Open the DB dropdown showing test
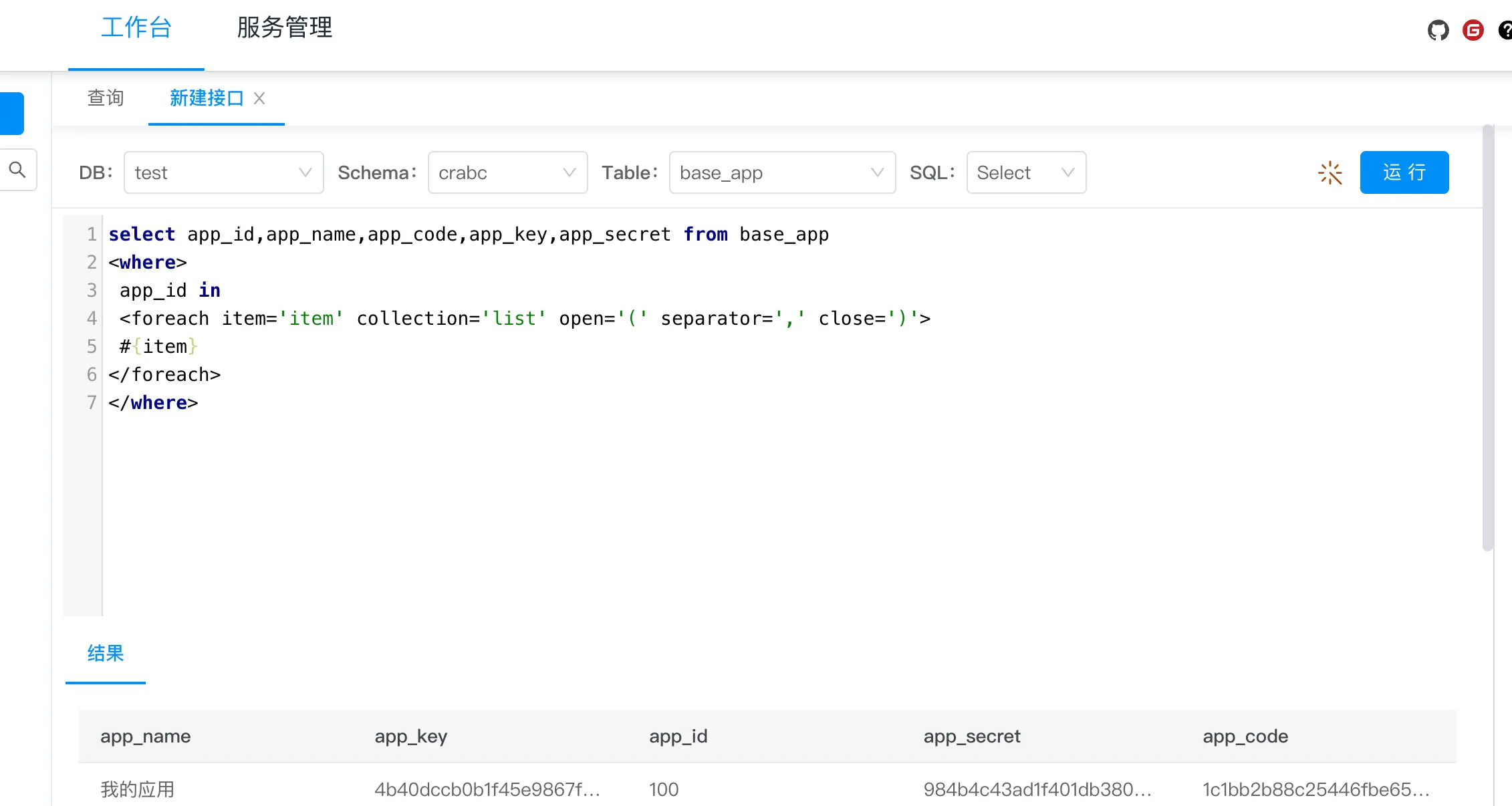The height and width of the screenshot is (806, 1512). coord(224,172)
